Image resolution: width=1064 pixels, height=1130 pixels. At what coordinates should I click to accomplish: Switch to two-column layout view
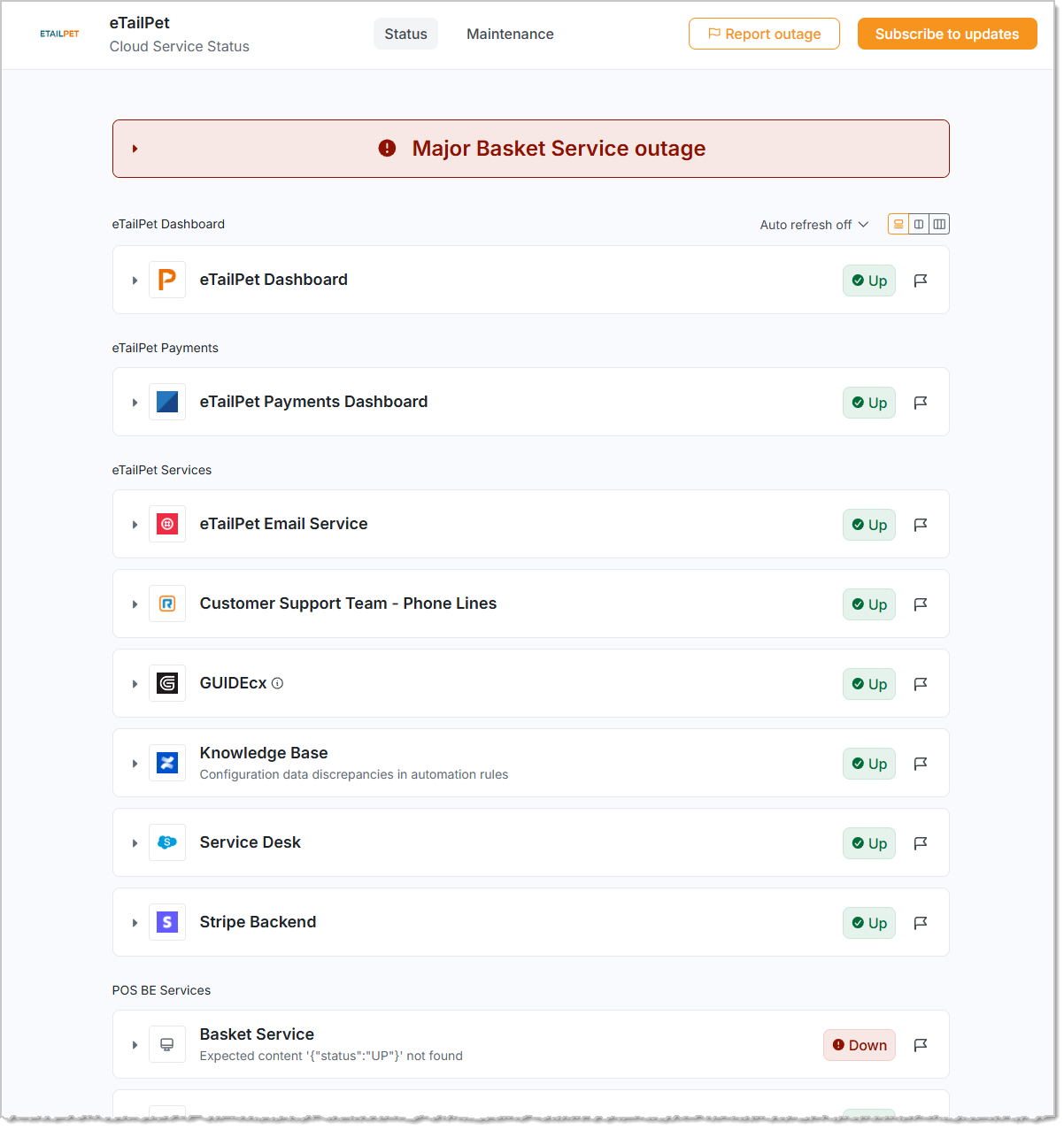coord(919,224)
